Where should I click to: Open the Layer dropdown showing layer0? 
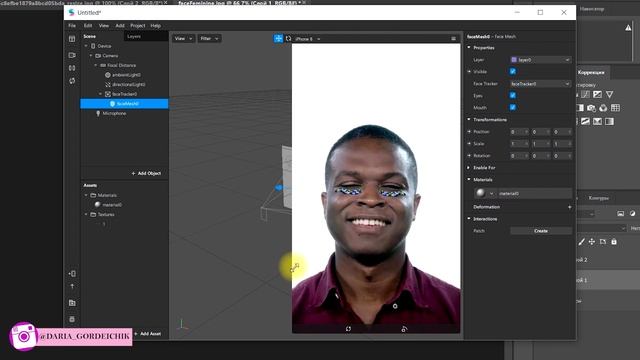coord(540,60)
